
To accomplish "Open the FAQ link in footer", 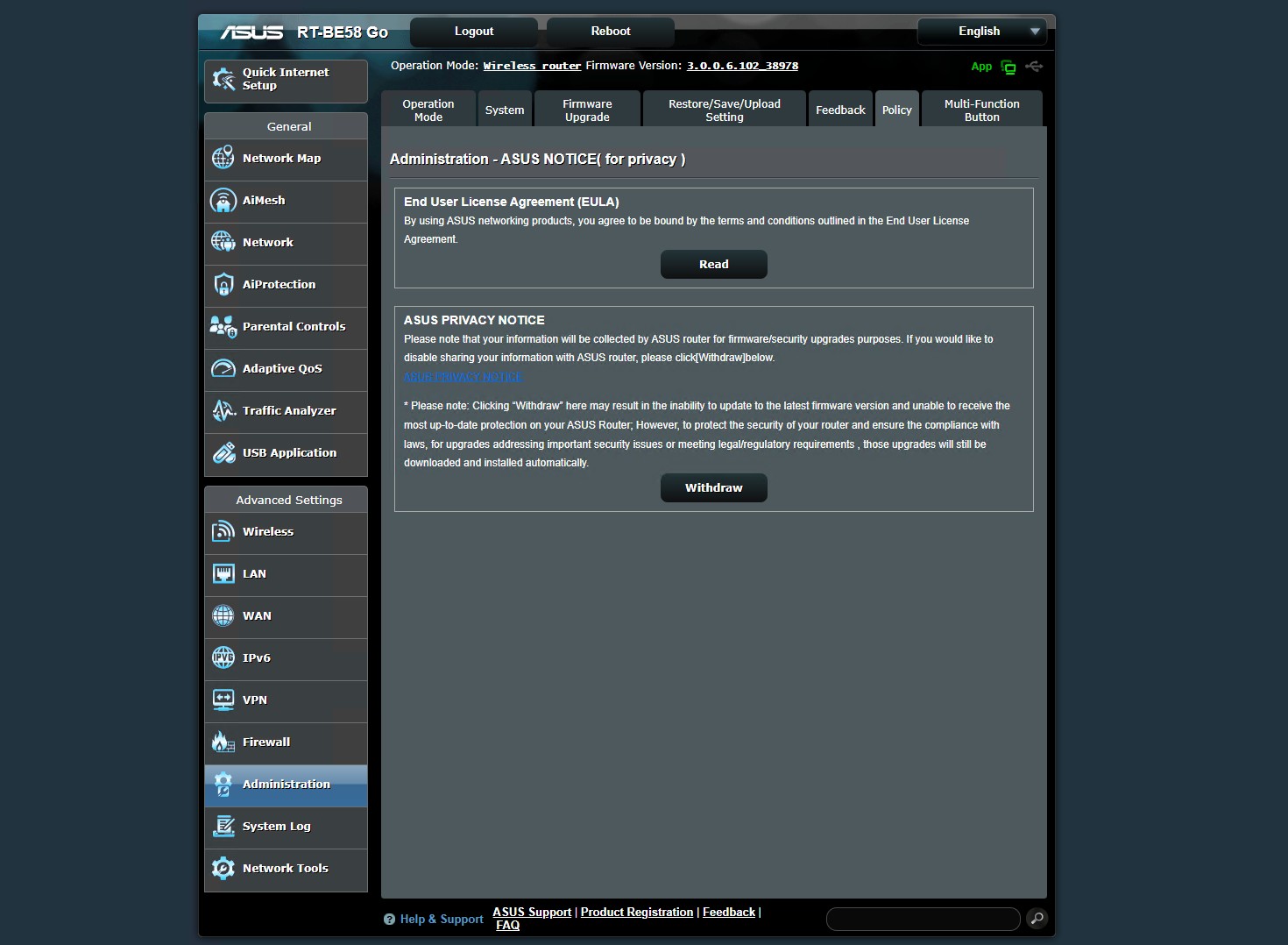I will click(508, 926).
